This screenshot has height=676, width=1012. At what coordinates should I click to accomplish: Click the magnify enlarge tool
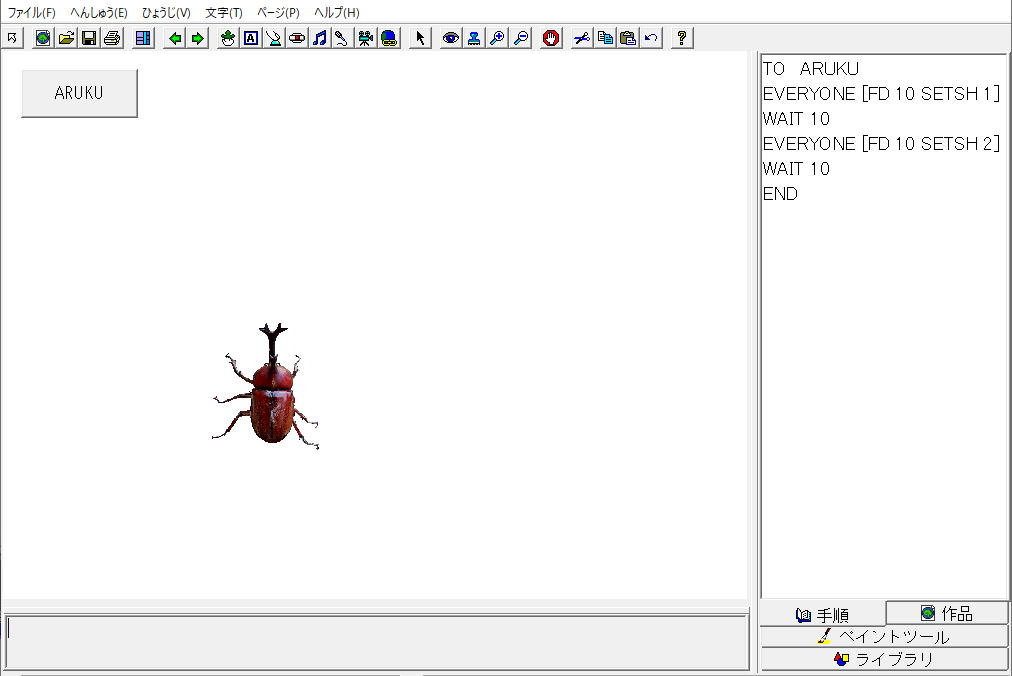[497, 38]
